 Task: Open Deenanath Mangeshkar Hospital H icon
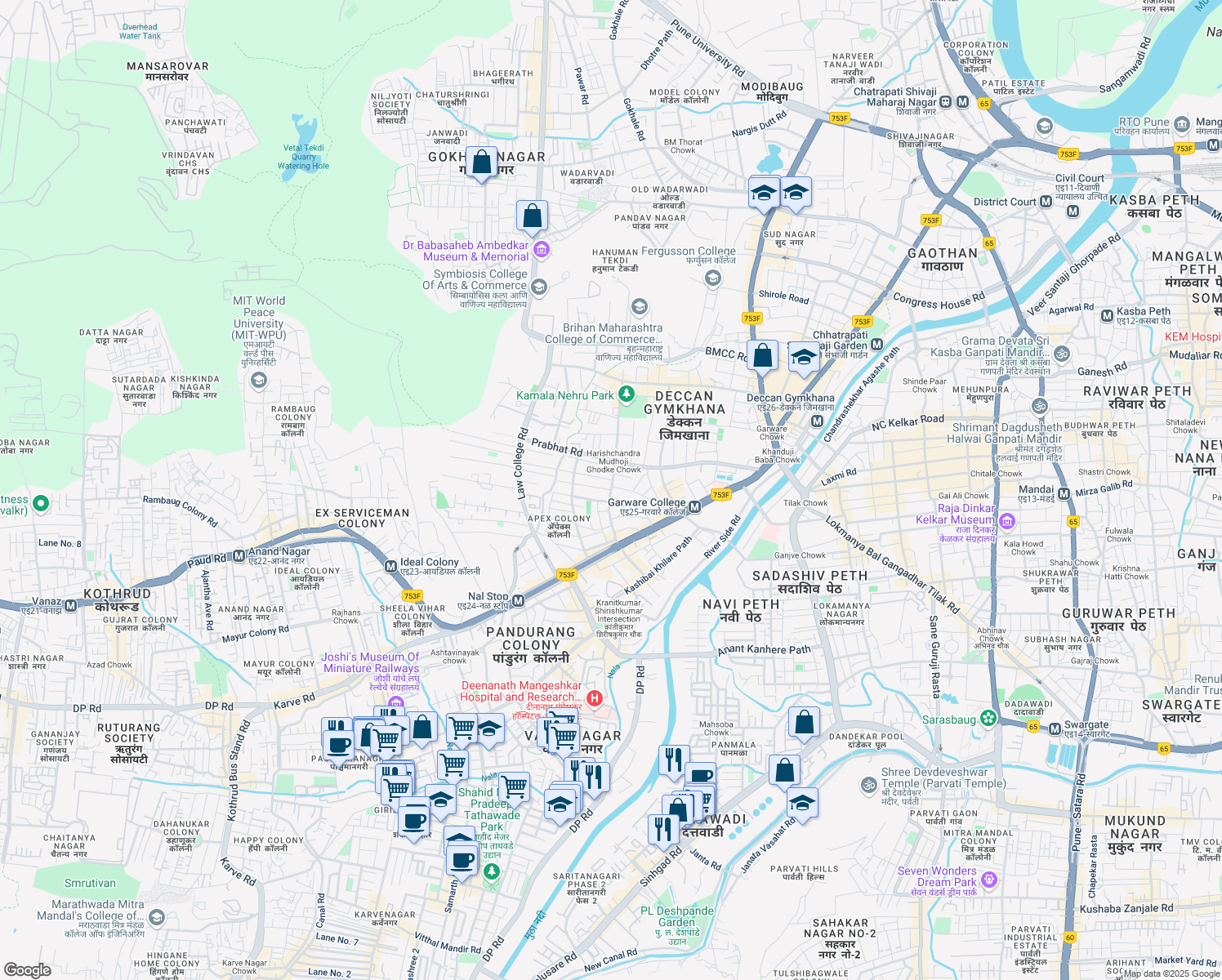tap(595, 698)
